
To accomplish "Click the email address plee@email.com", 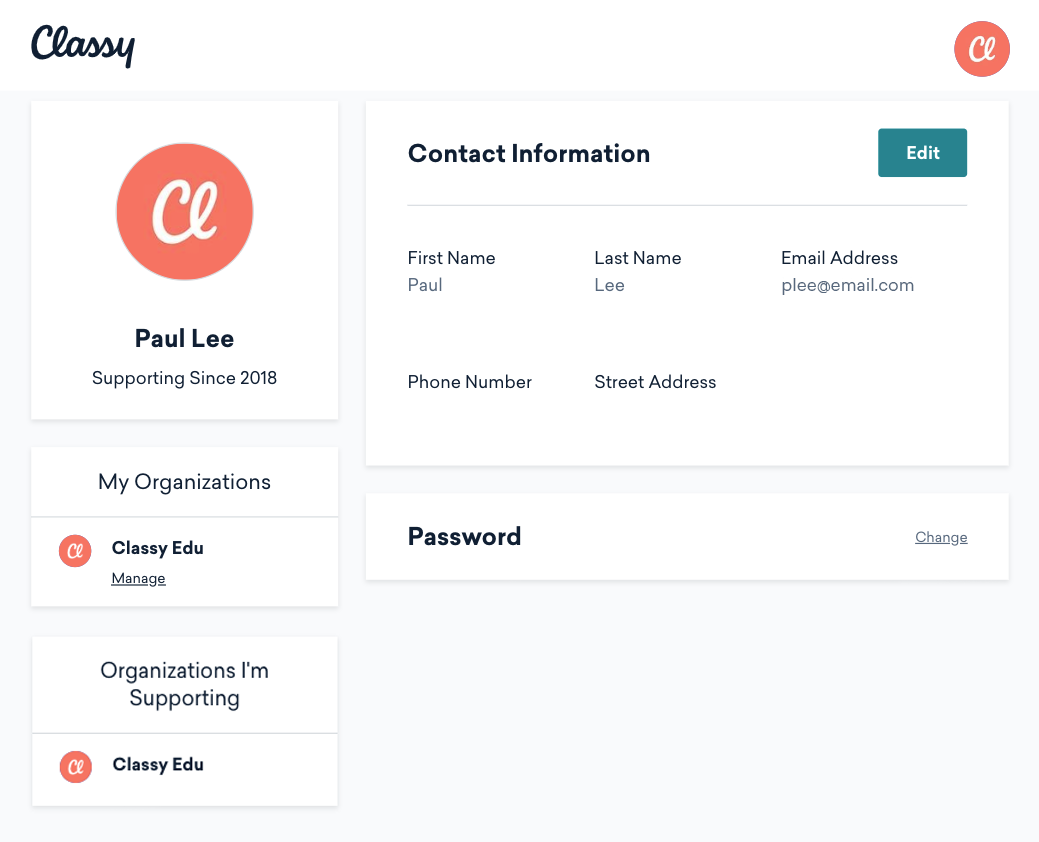I will click(847, 286).
